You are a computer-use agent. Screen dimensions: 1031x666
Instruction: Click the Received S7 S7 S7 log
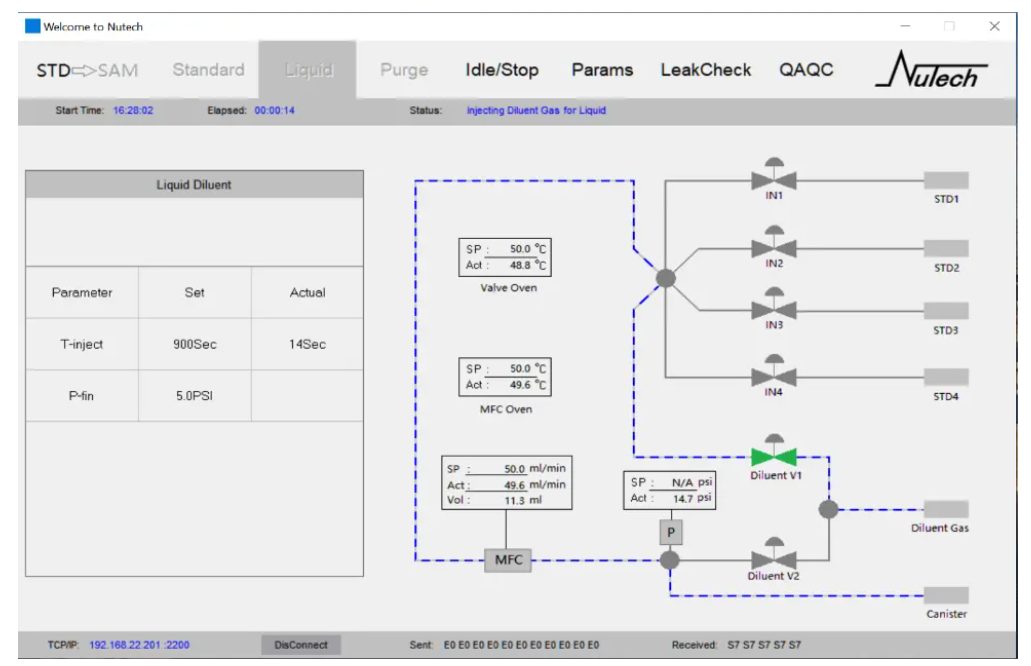point(764,645)
